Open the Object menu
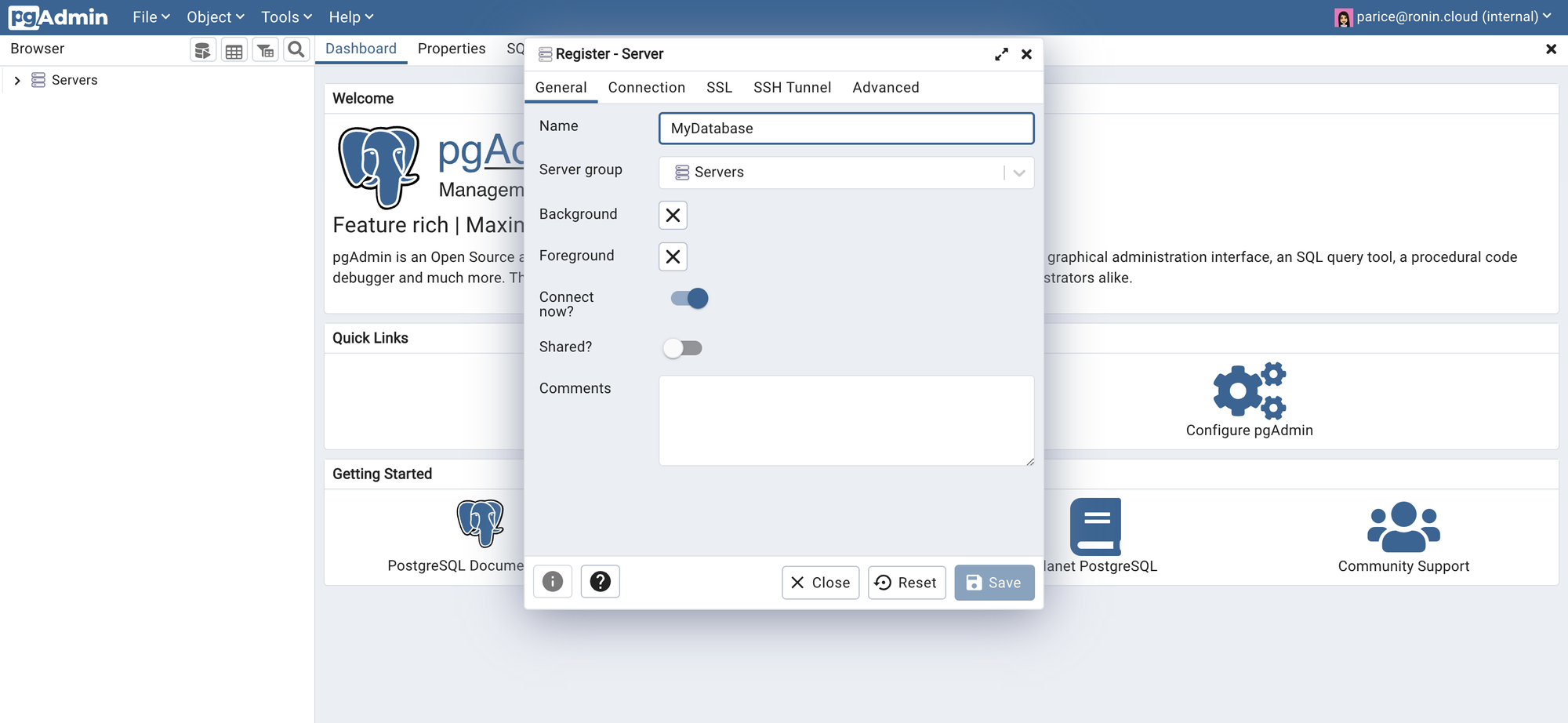 coord(216,17)
